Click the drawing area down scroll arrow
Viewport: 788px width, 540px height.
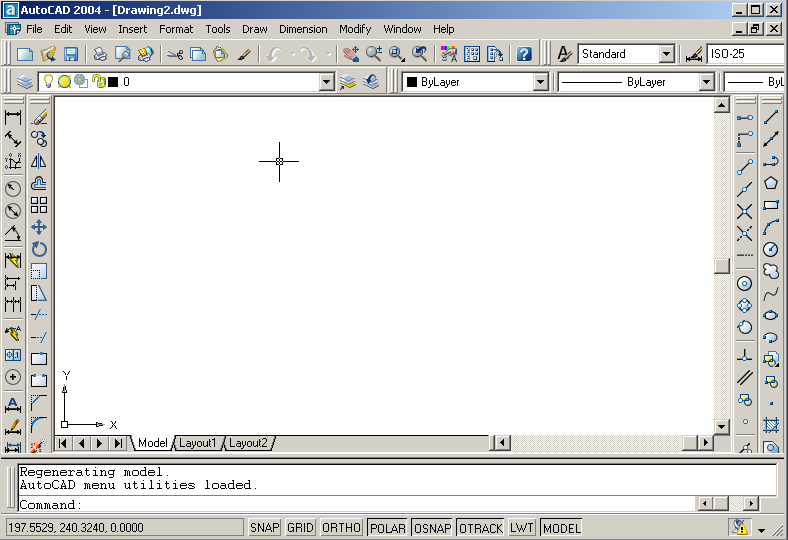click(x=722, y=426)
